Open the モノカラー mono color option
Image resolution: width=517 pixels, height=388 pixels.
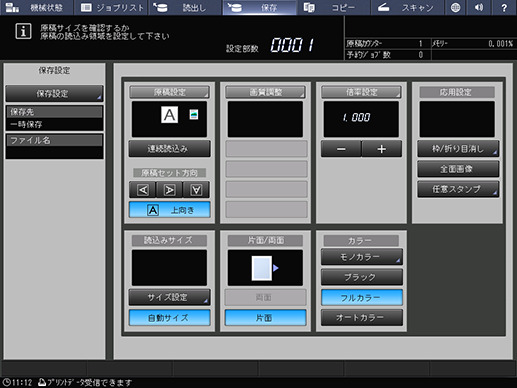click(362, 257)
